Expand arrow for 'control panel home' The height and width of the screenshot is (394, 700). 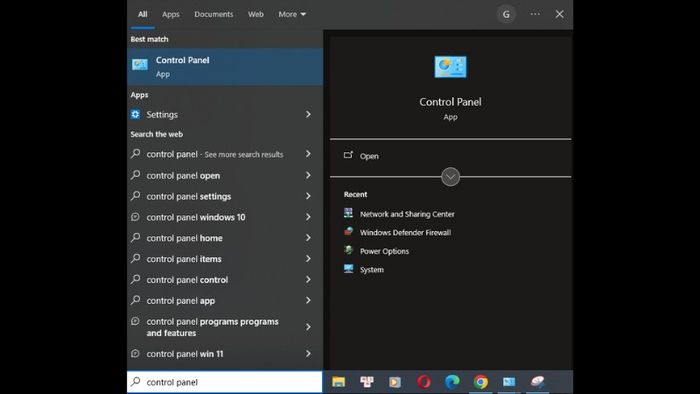click(308, 238)
